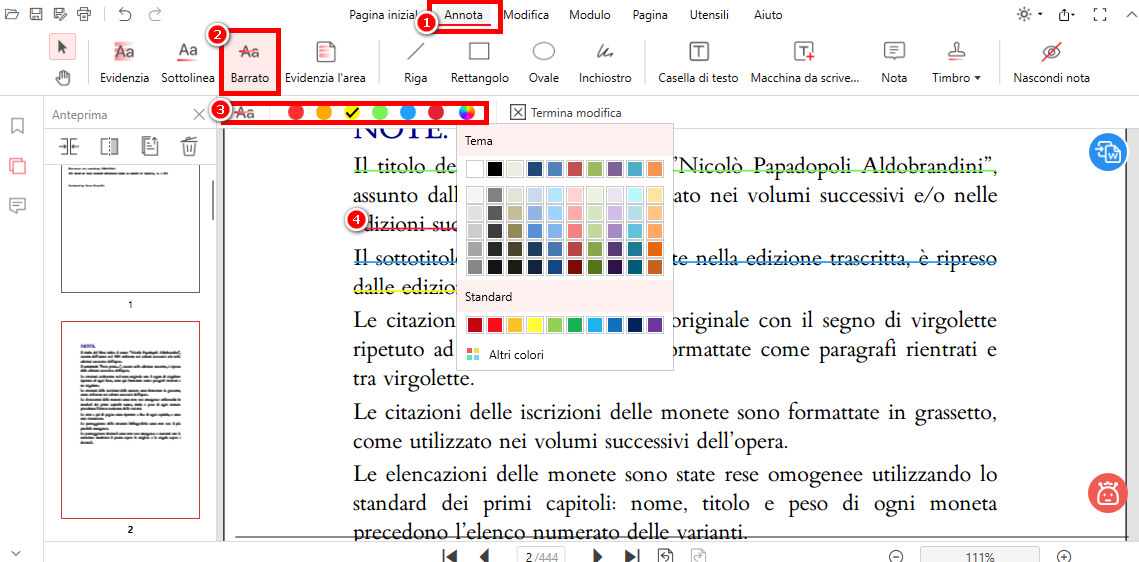The height and width of the screenshot is (562, 1139).
Task: Open the Utensili tab
Action: coord(710,15)
